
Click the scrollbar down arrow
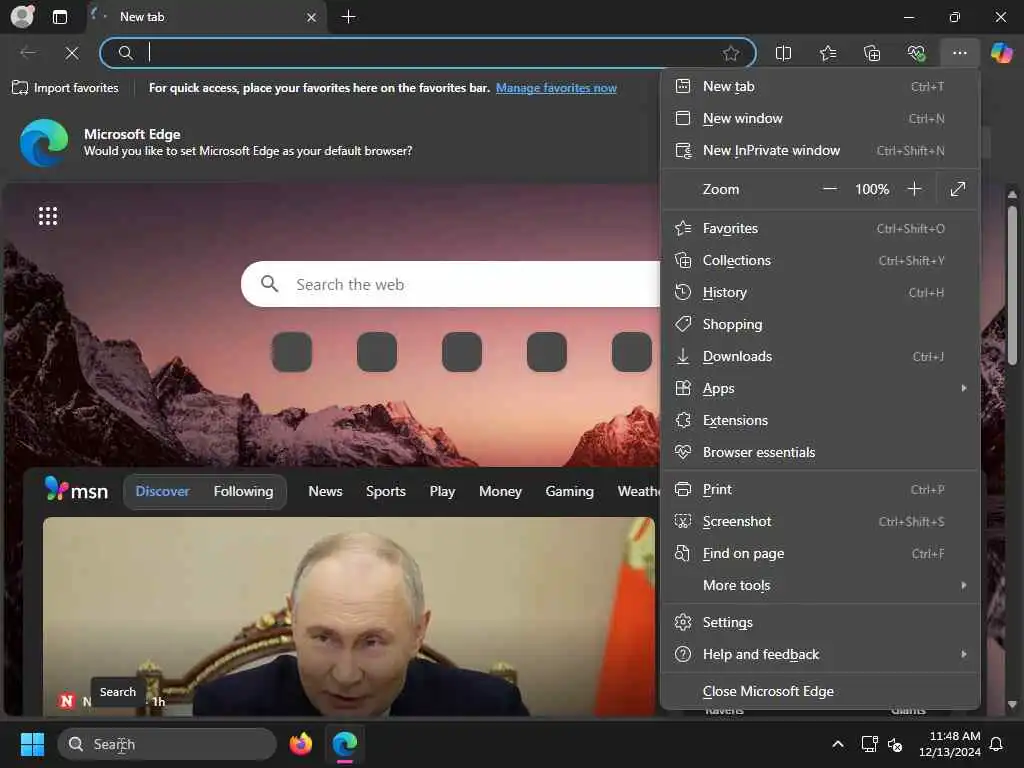(1012, 705)
